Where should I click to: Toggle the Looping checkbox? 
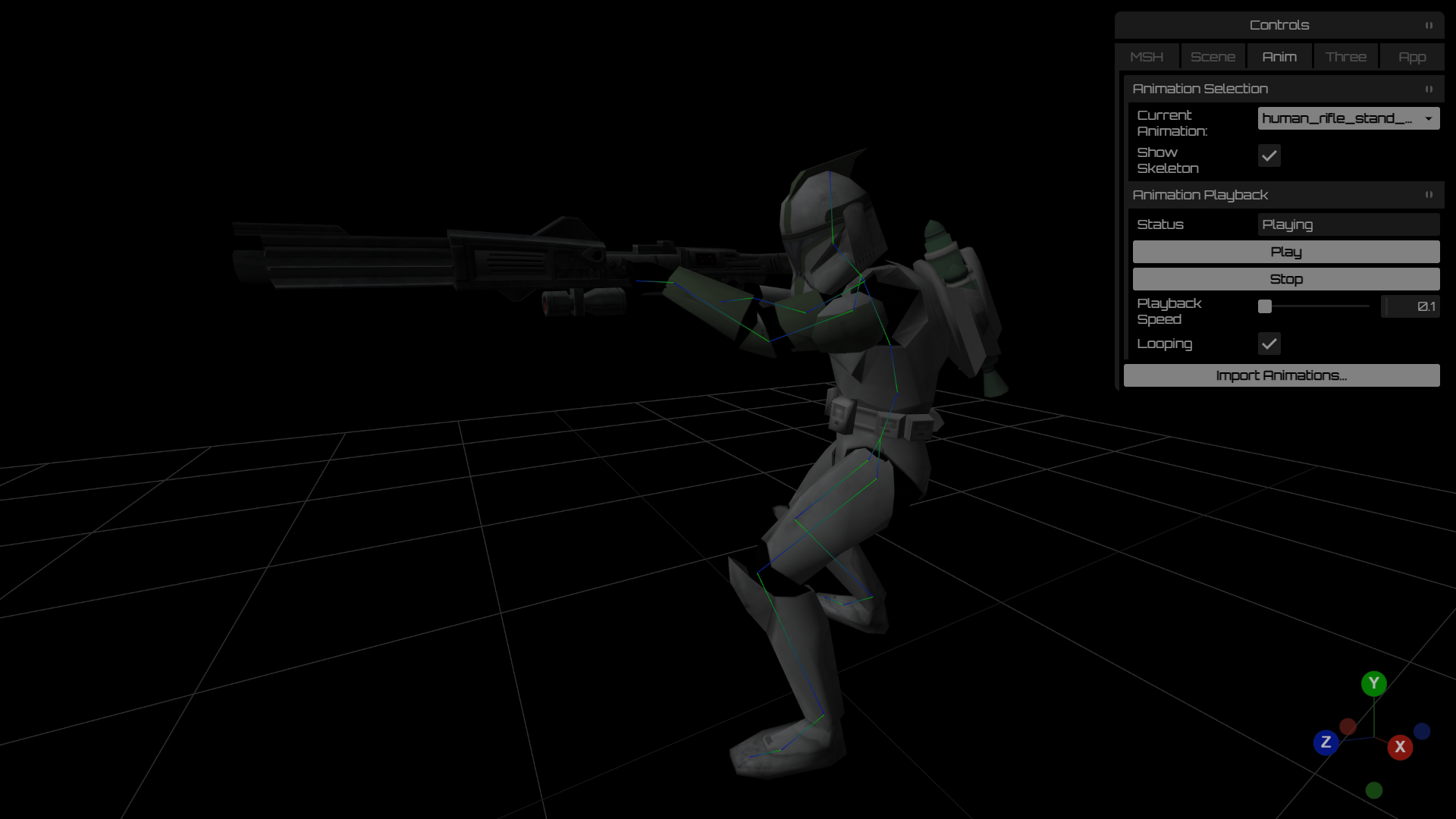[x=1269, y=344]
